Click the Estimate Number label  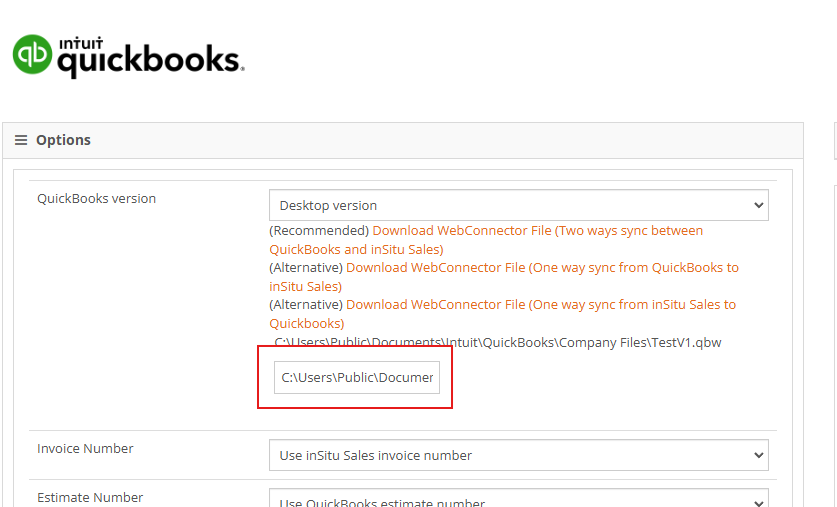(x=90, y=497)
